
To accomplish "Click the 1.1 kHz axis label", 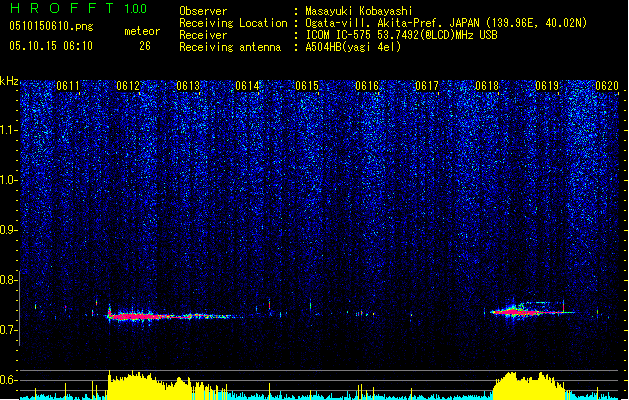I will point(8,130).
